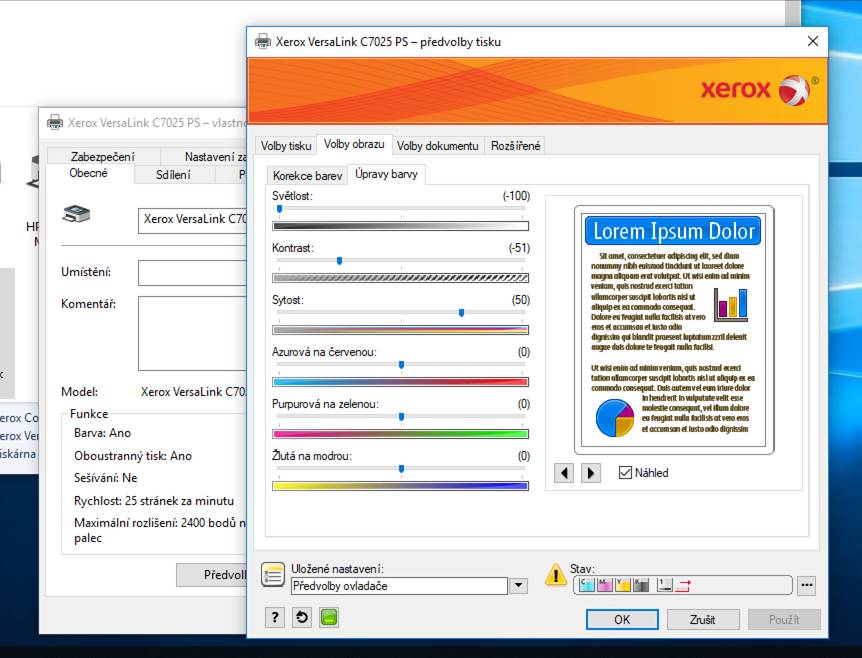
Task: Open the Volby dokumentu tab
Action: tap(437, 146)
